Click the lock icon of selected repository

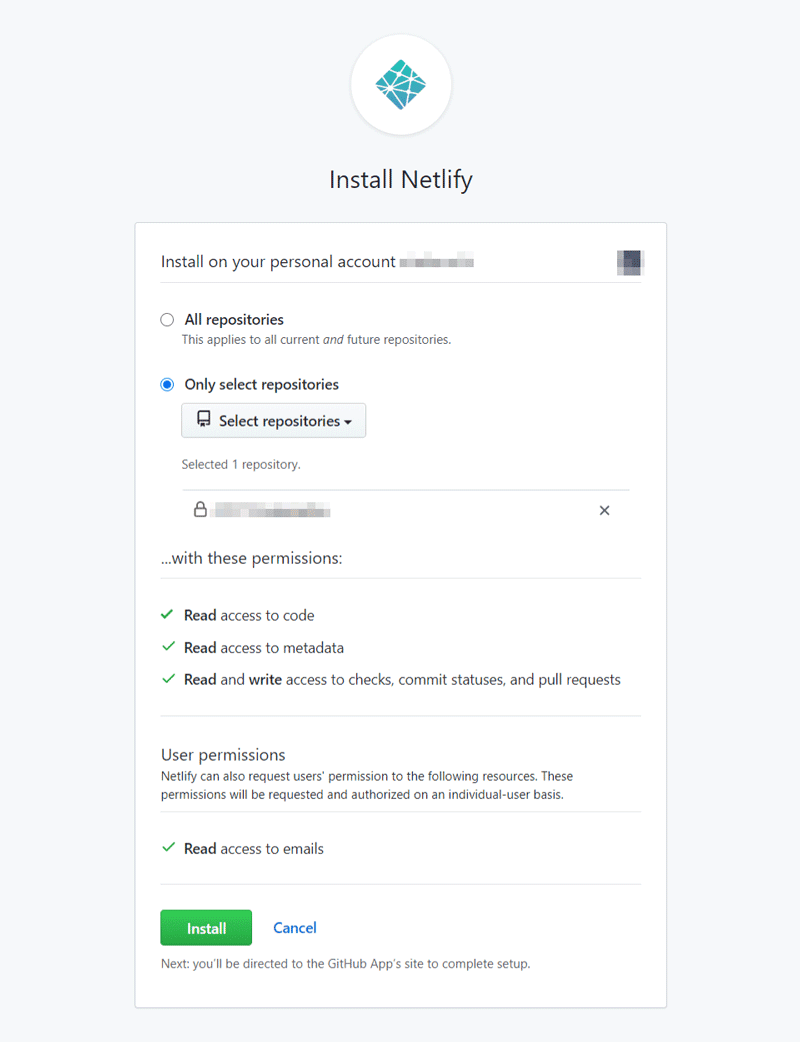(200, 510)
